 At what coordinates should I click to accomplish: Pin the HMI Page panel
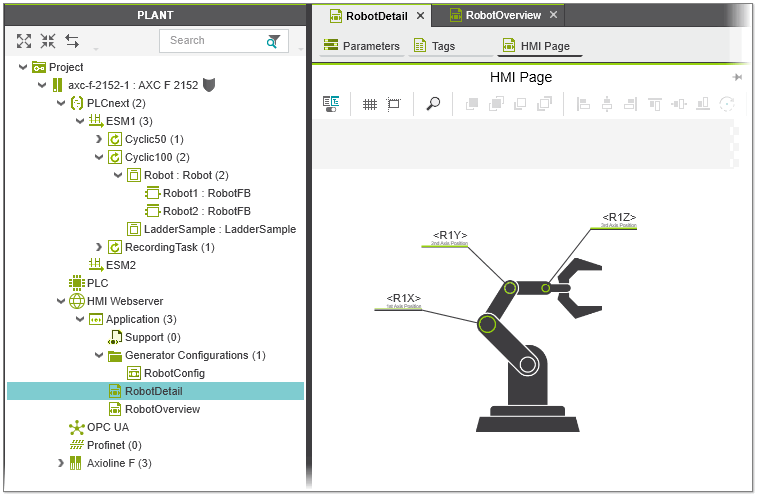[738, 77]
